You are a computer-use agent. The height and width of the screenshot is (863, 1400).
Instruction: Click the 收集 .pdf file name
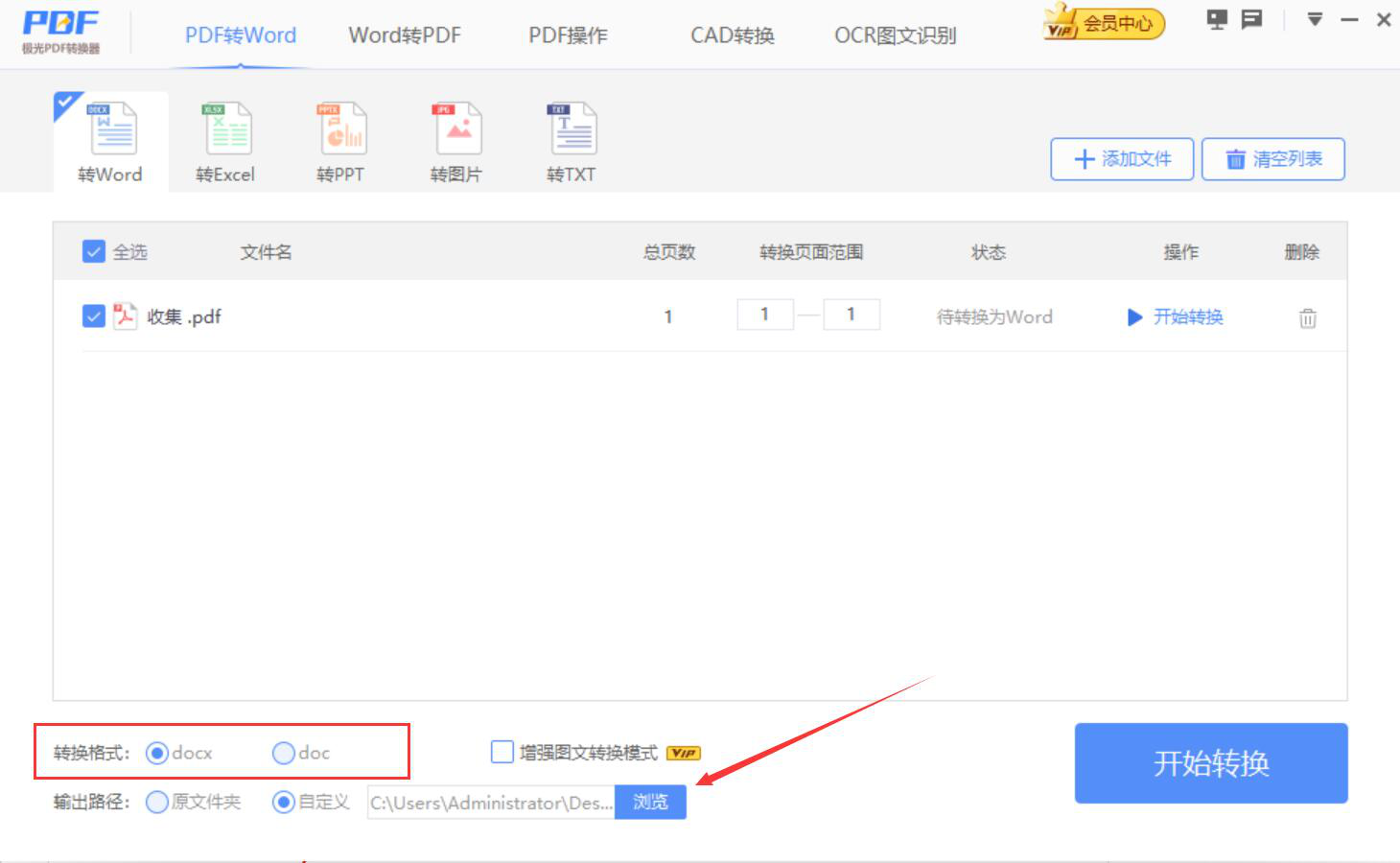[184, 316]
